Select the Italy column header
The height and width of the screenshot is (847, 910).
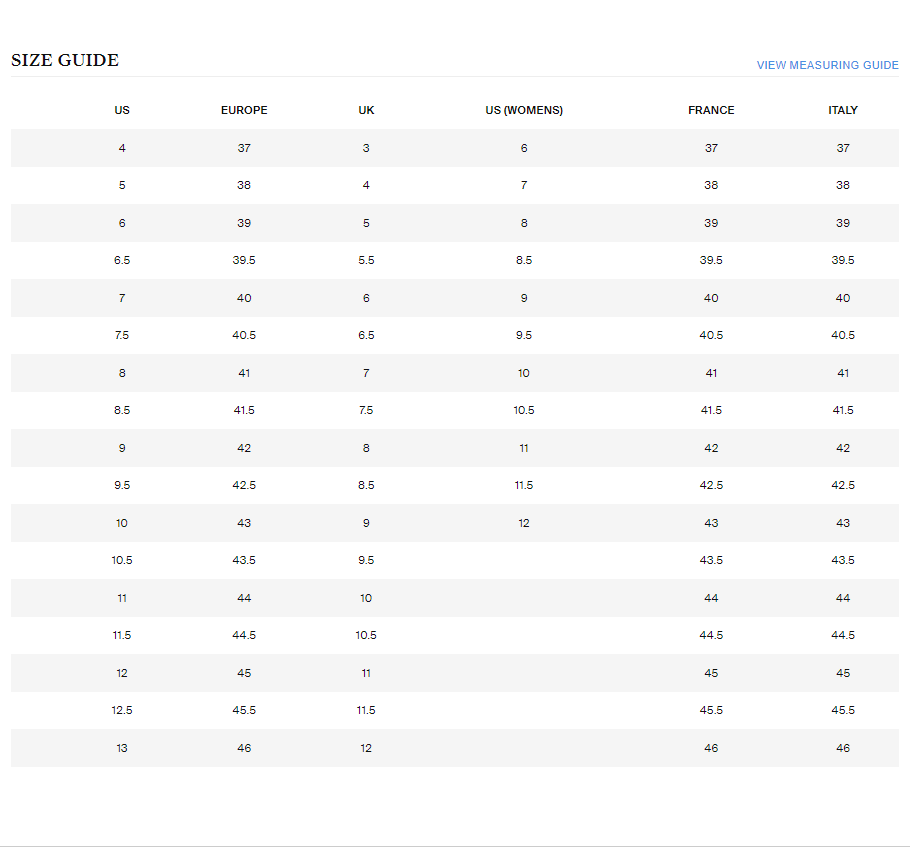point(843,110)
